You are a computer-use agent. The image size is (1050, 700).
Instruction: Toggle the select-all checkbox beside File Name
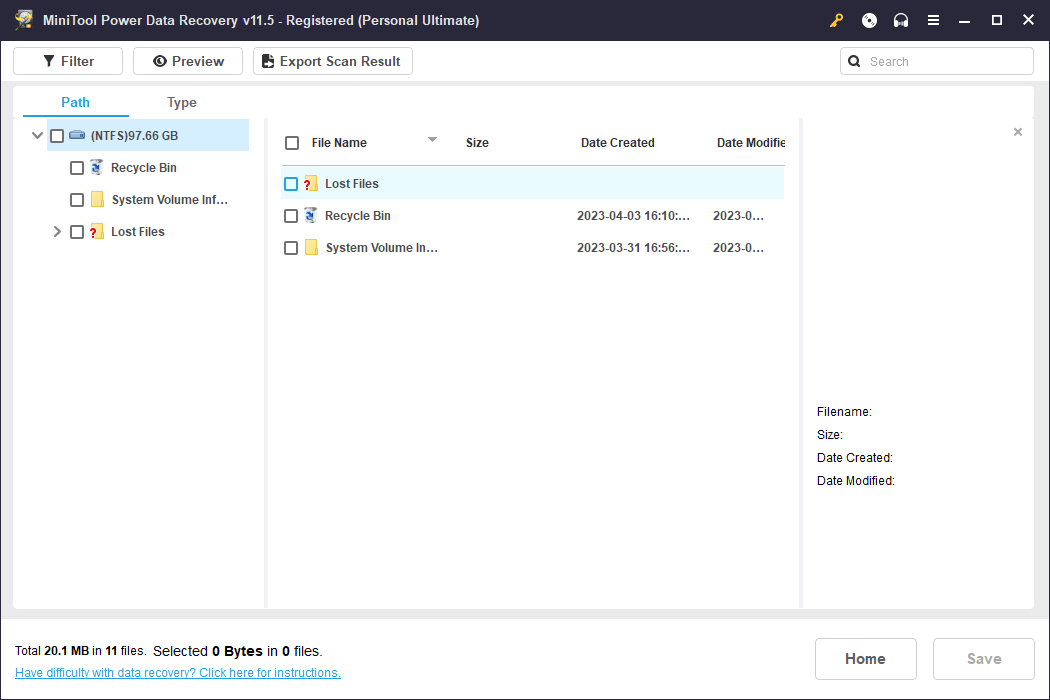click(x=292, y=143)
